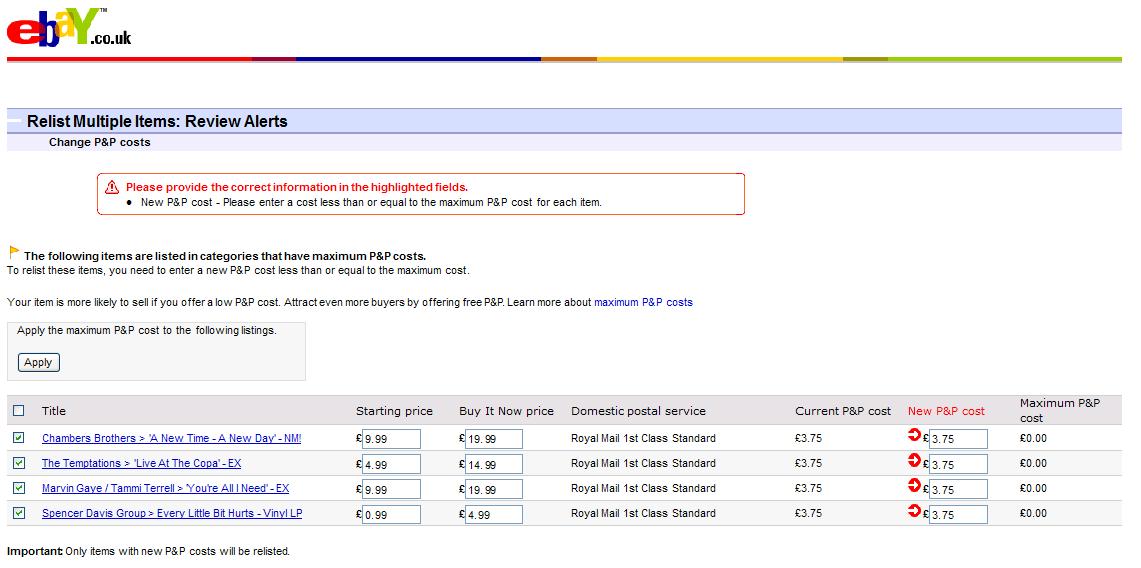Click 'Royal Mail 1st Class Standard' in Marvin Gaye row

(643, 488)
